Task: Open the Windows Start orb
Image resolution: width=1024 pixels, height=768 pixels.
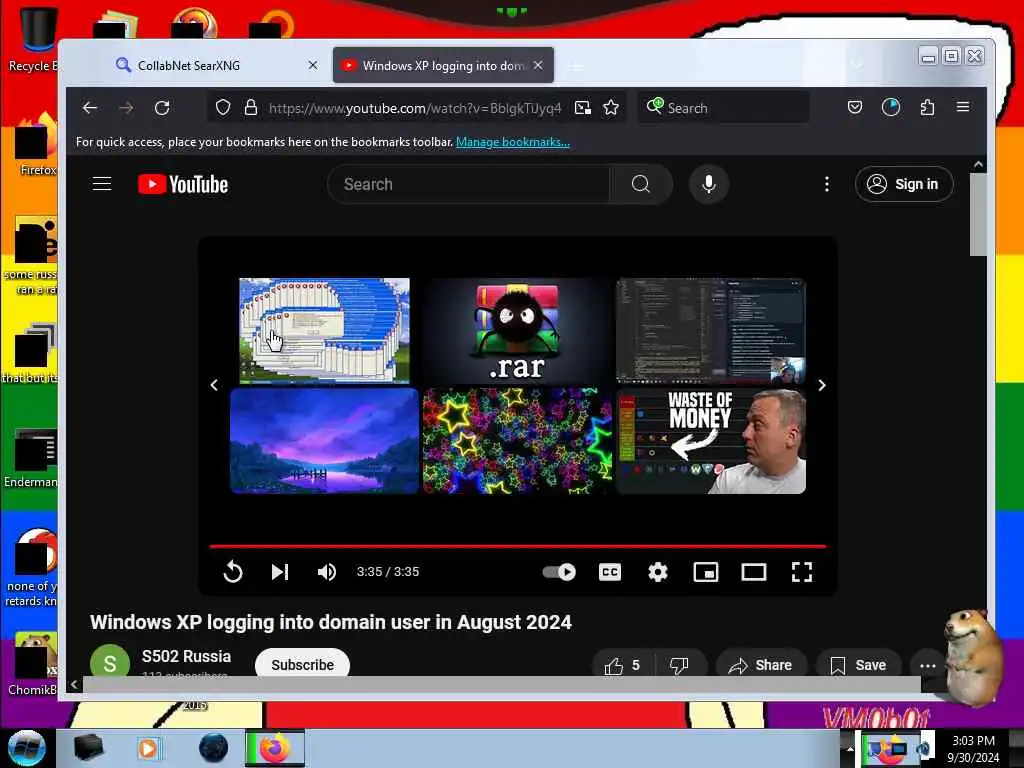Action: pos(27,748)
